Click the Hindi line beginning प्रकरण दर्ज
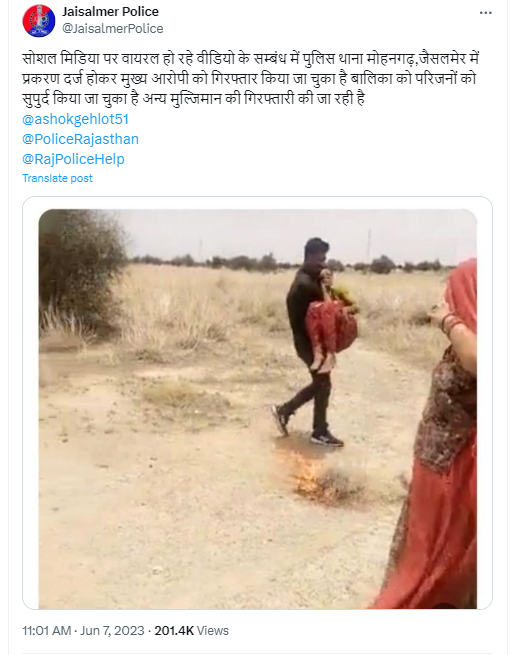The width and height of the screenshot is (518, 655). click(249, 79)
